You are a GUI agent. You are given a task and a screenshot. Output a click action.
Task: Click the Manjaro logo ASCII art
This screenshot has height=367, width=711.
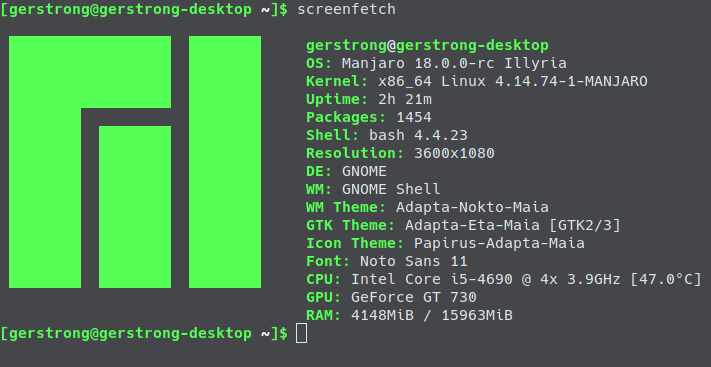(x=135, y=162)
